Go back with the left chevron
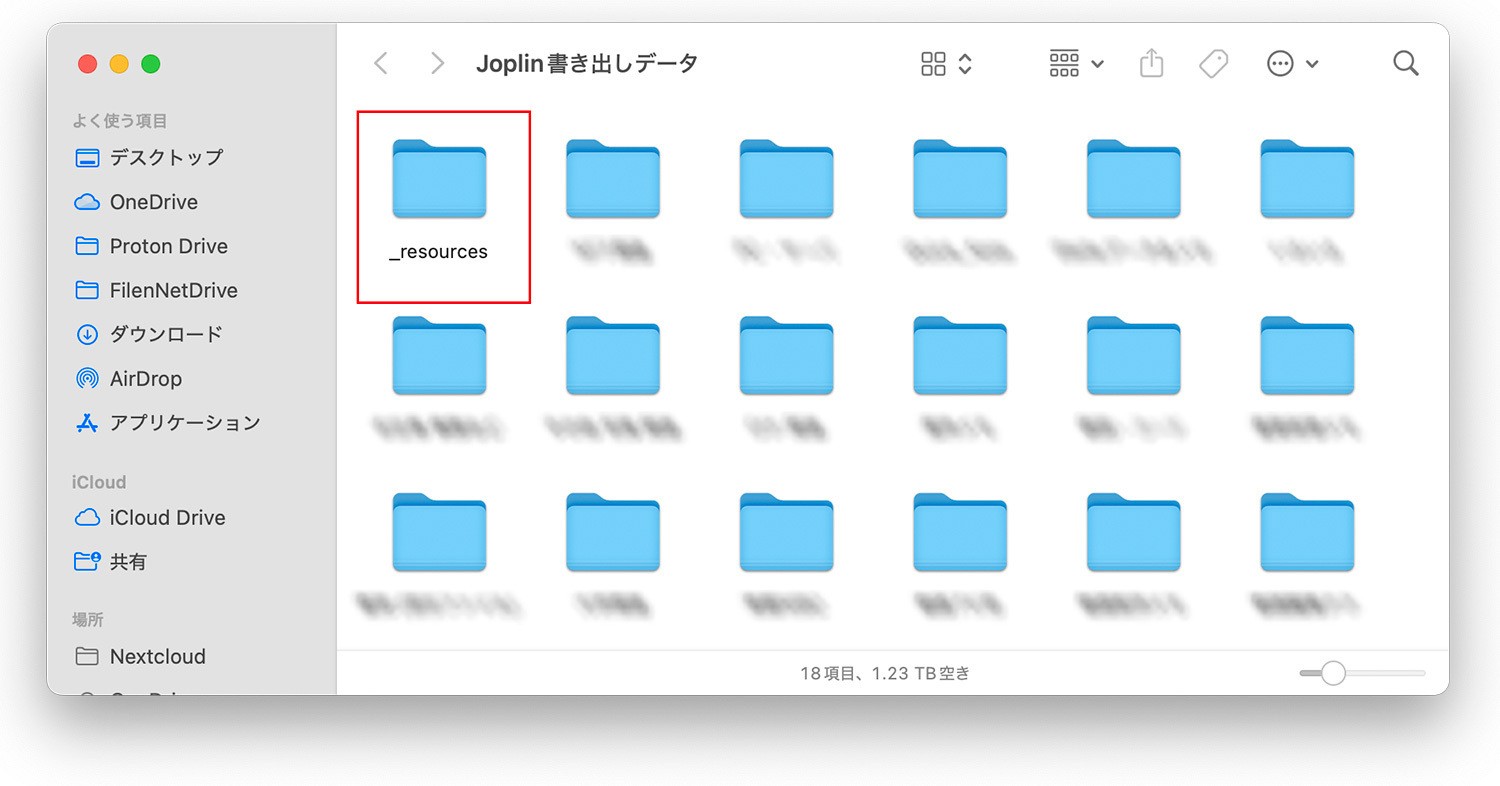This screenshot has height=786, width=1500. pos(381,64)
